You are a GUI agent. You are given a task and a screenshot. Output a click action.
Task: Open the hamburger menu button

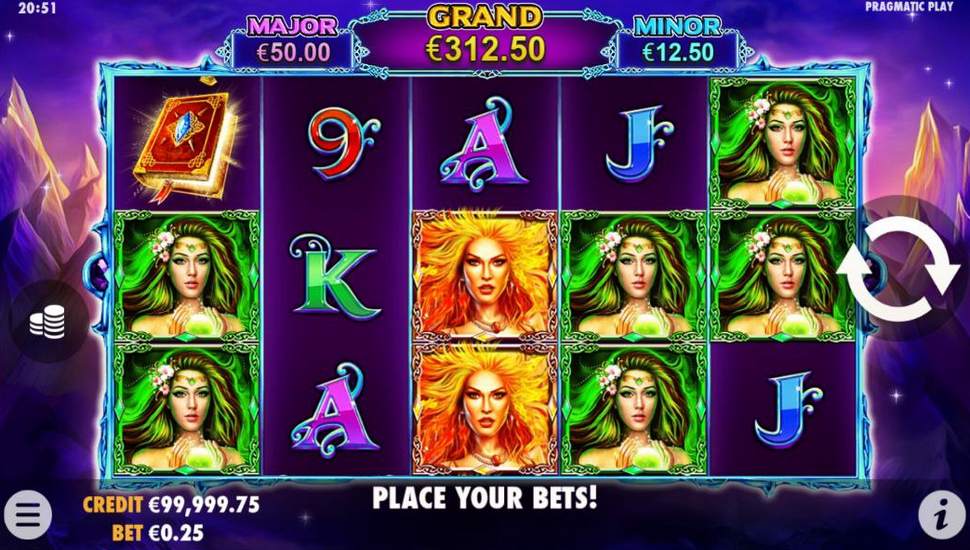click(x=27, y=515)
